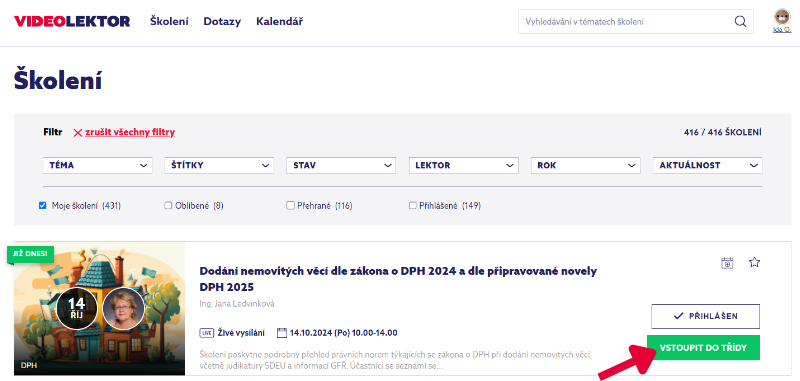The image size is (800, 381).
Task: Toggle the Moje školení checkbox
Action: pos(42,206)
